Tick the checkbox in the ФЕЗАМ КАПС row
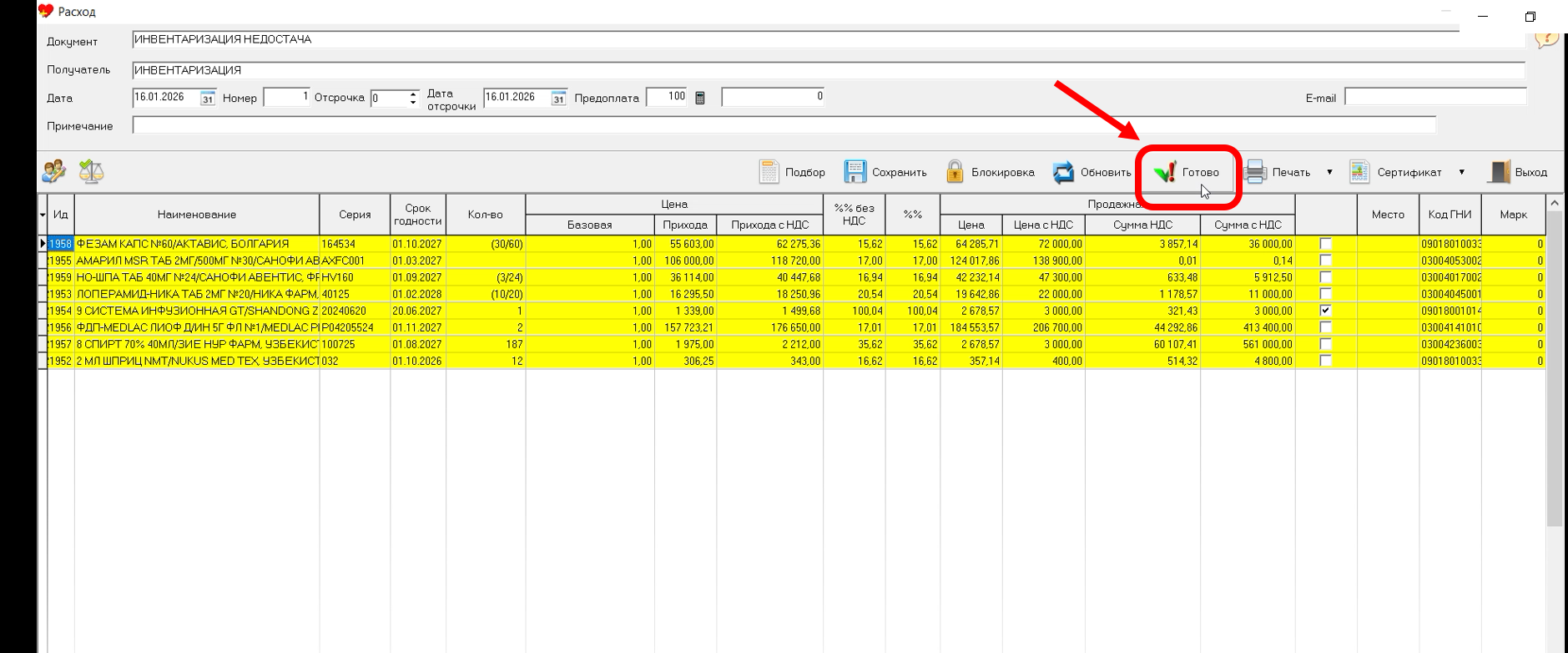The width and height of the screenshot is (1568, 653). coord(1325,244)
